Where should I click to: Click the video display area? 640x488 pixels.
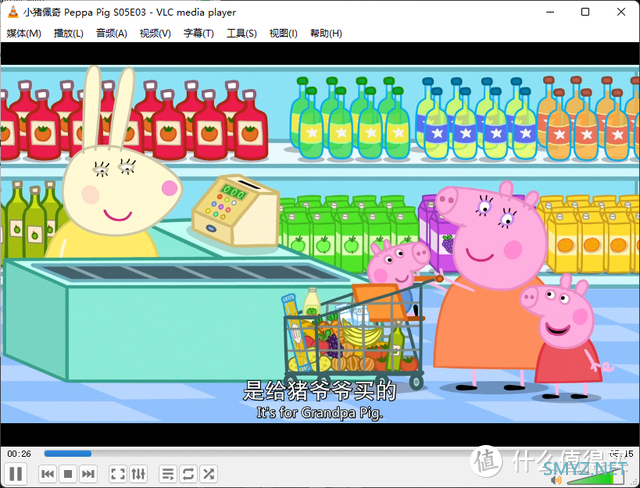320,244
